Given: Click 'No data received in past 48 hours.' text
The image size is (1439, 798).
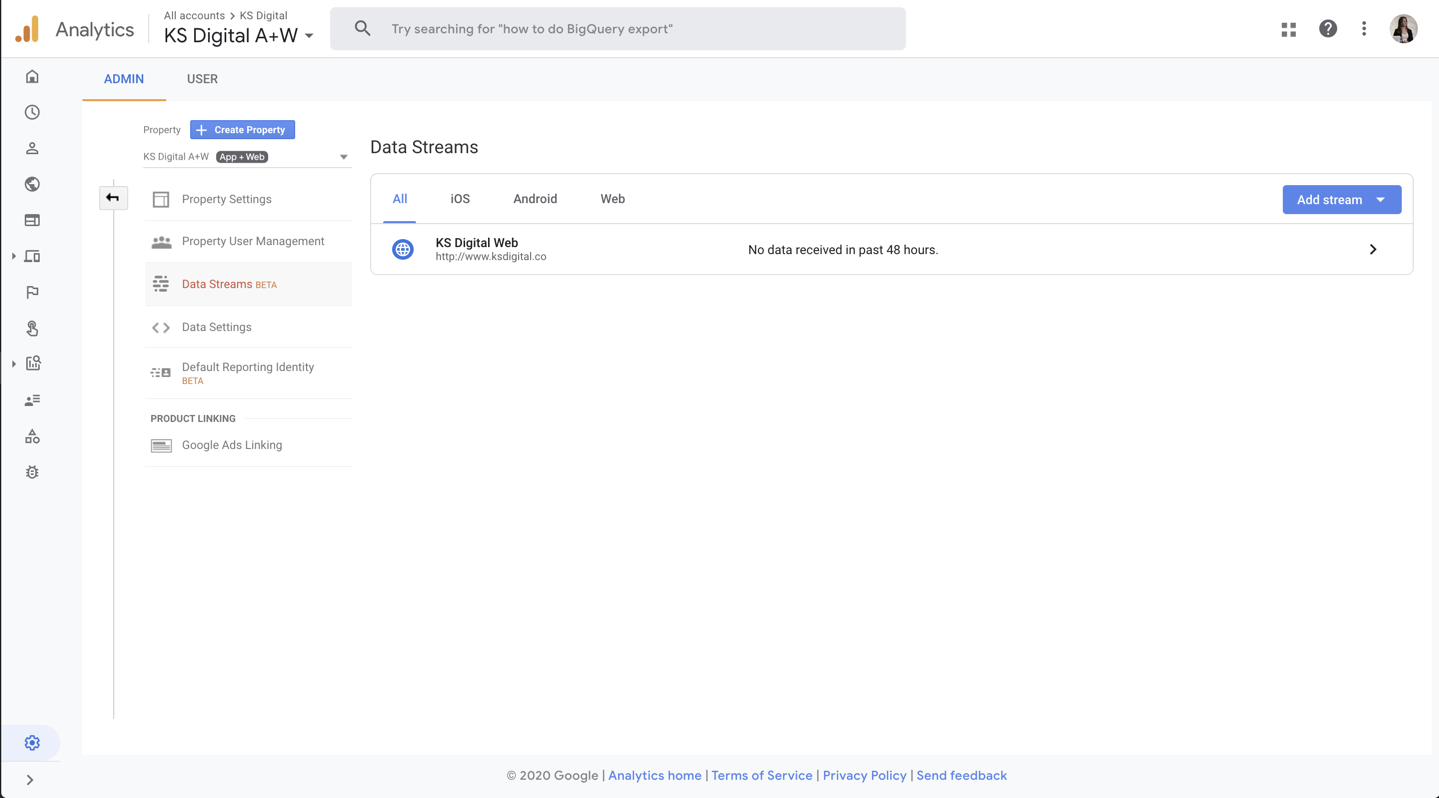Looking at the screenshot, I should (843, 250).
